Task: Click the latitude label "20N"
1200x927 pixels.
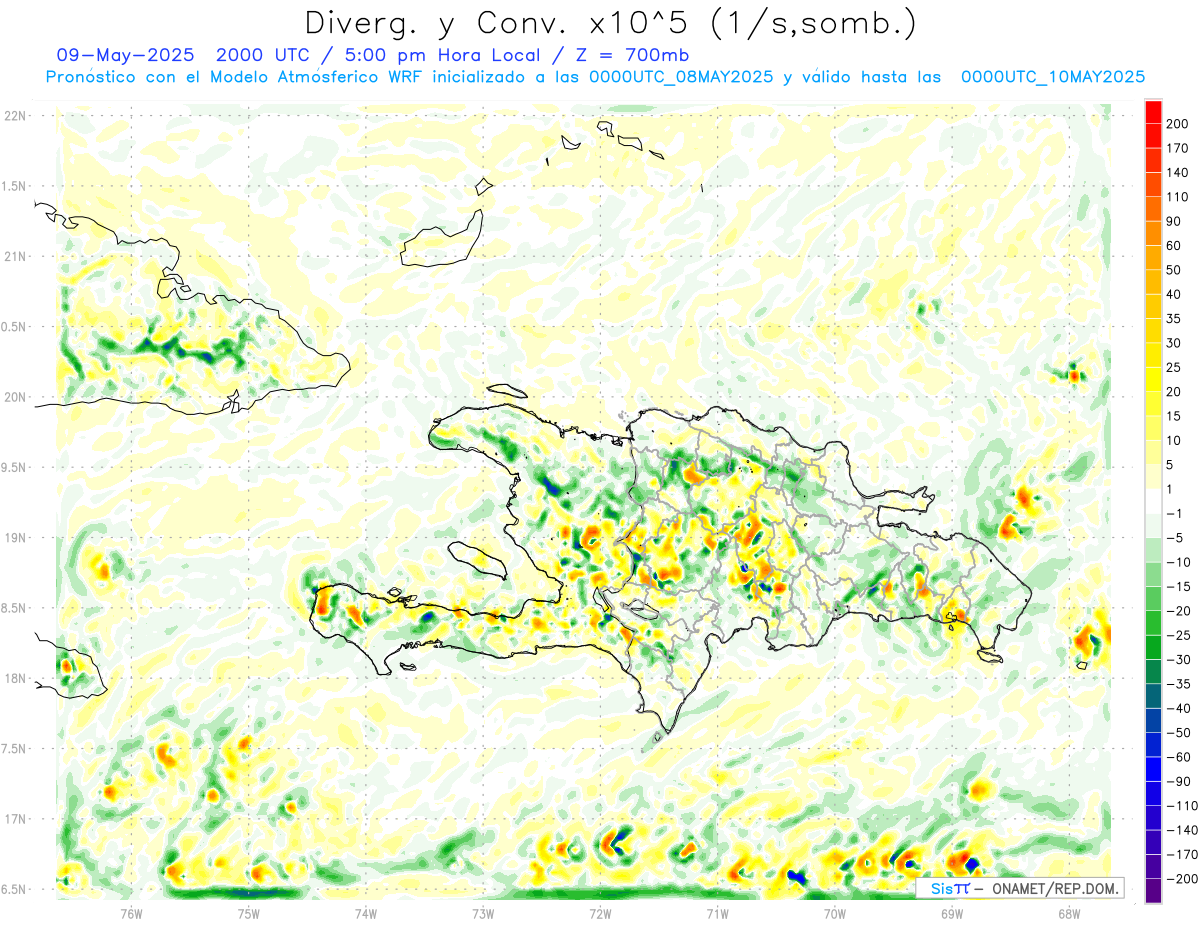Action: click(x=14, y=397)
